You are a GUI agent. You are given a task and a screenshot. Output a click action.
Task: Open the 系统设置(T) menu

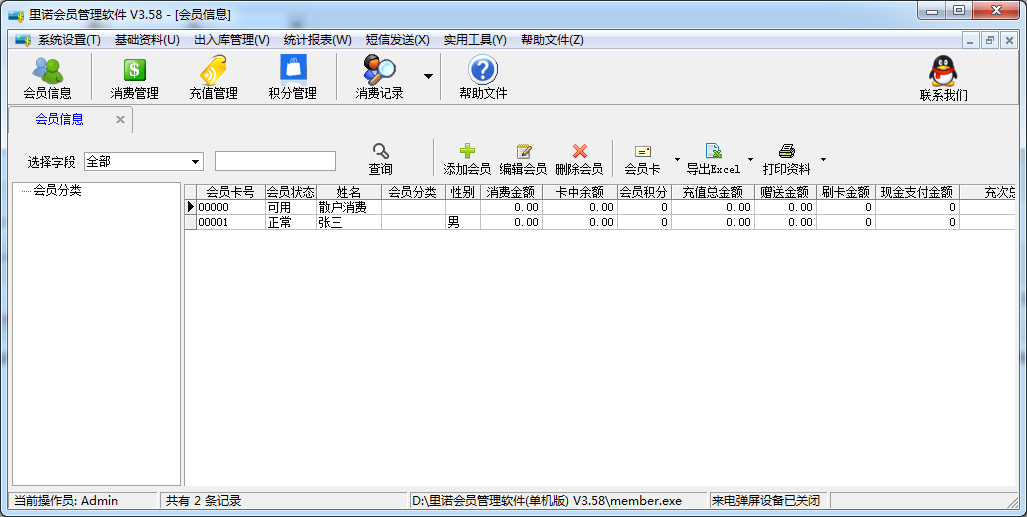69,40
